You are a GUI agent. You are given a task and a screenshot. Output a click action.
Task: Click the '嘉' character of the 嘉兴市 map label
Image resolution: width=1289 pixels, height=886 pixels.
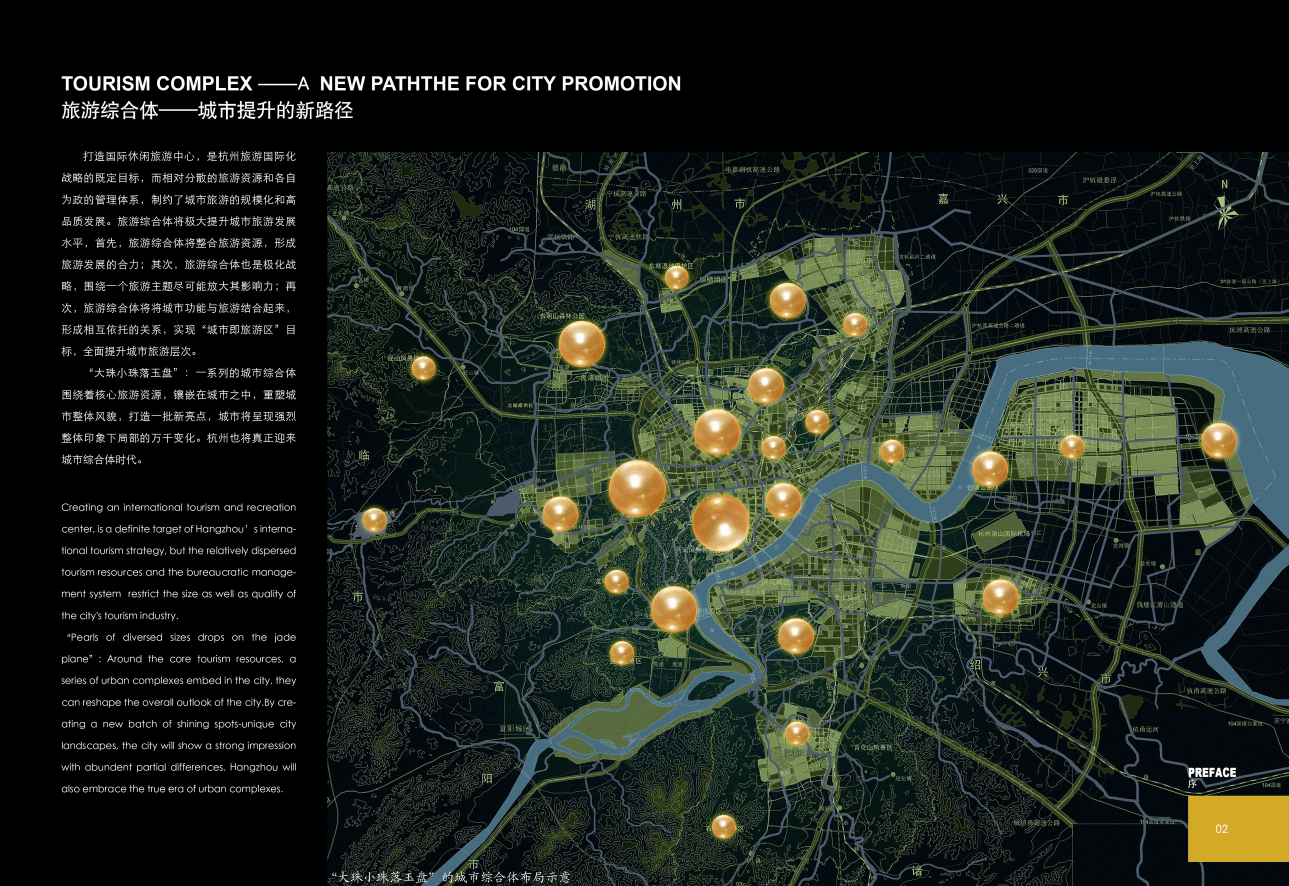click(942, 200)
